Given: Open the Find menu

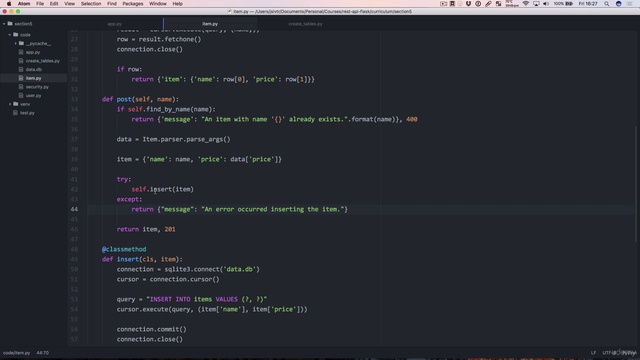Looking at the screenshot, I should (x=112, y=4).
